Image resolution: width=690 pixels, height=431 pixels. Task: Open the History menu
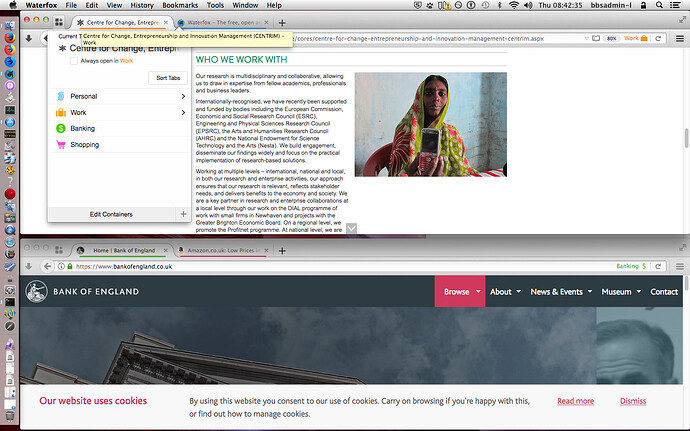tap(142, 5)
